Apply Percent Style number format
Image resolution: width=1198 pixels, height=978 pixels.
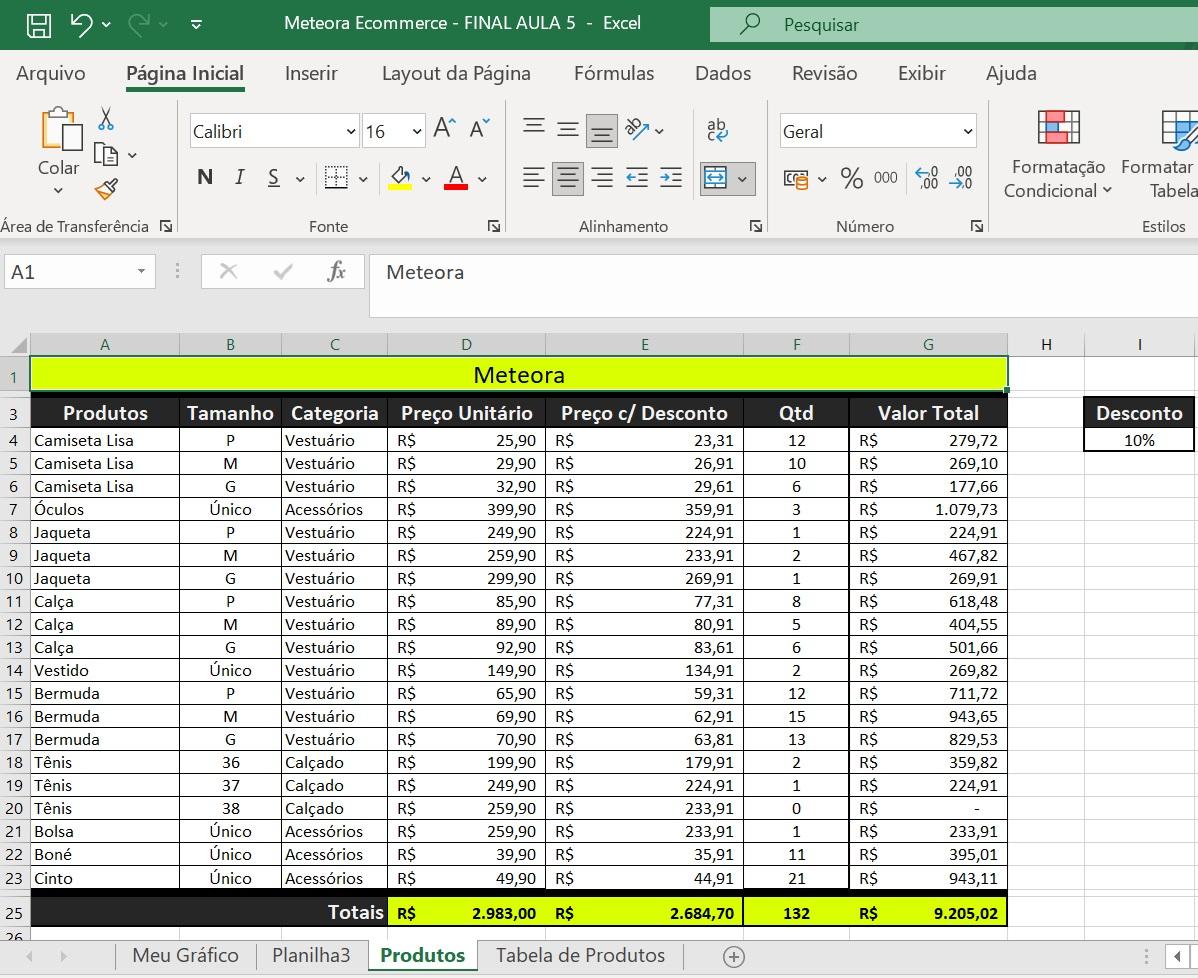click(x=851, y=179)
